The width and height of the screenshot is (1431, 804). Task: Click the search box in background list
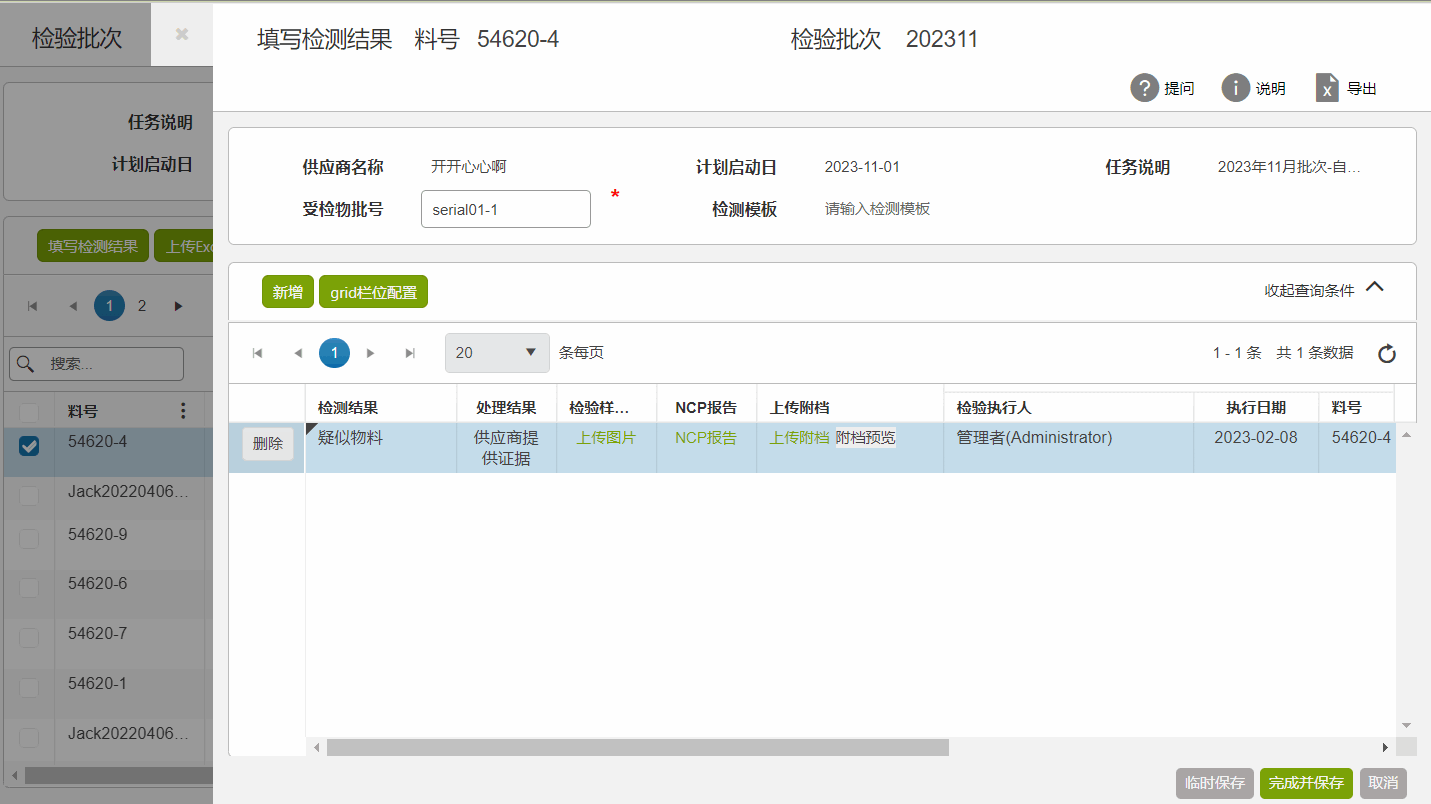[97, 364]
